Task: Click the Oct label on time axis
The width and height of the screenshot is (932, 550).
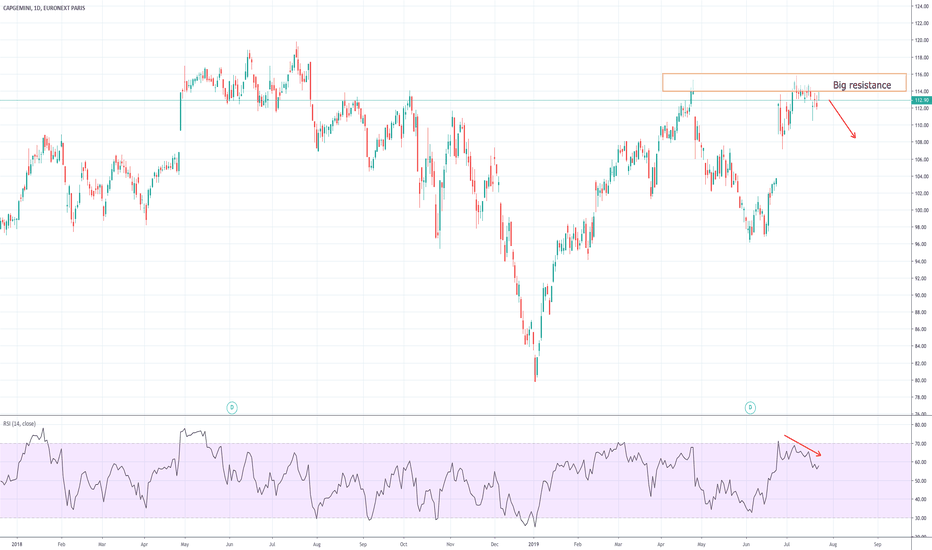Action: [404, 543]
